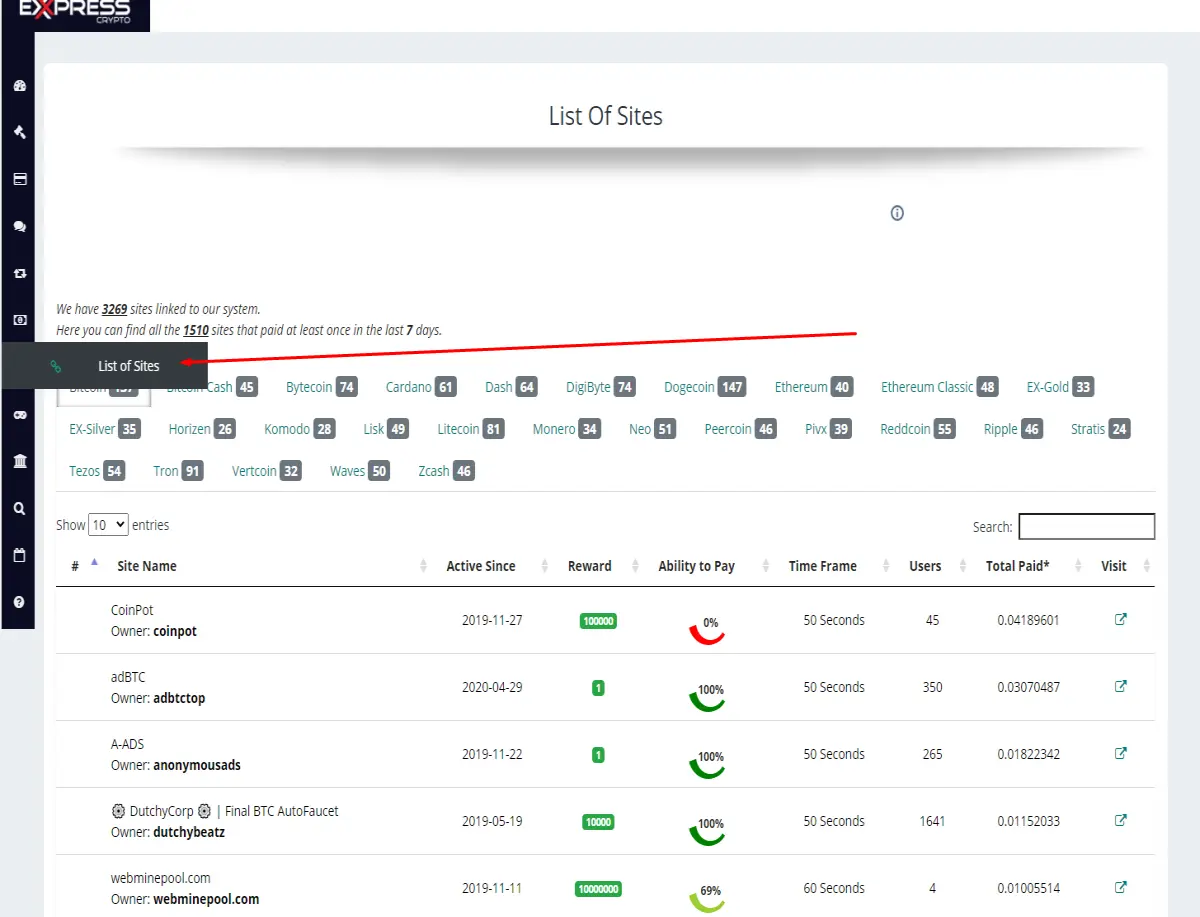1200x917 pixels.
Task: Open the Ethereum Classic tab
Action: [939, 387]
